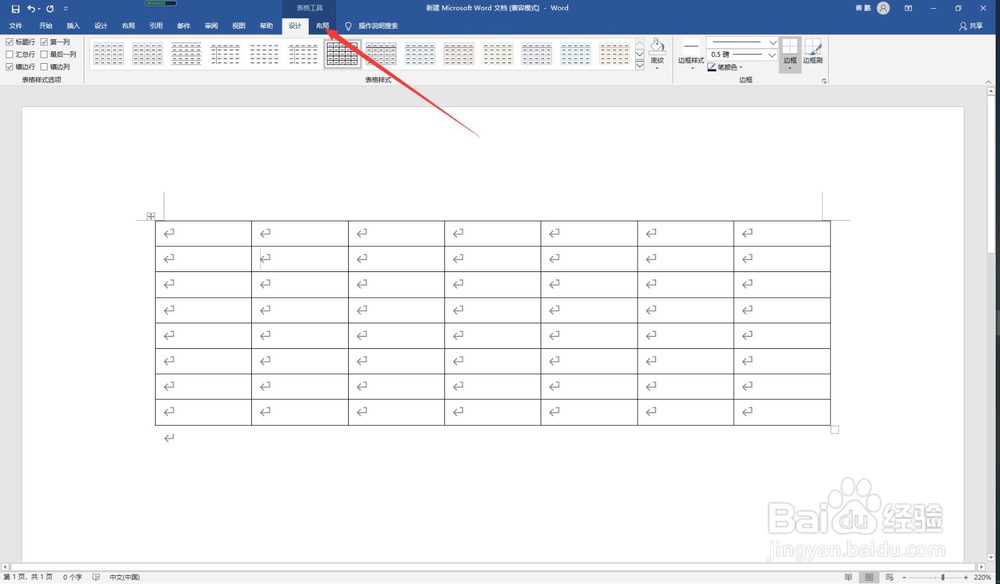Click the Redo/Repeat icon in the title bar
The height and width of the screenshot is (584, 1000).
pyautogui.click(x=50, y=8)
